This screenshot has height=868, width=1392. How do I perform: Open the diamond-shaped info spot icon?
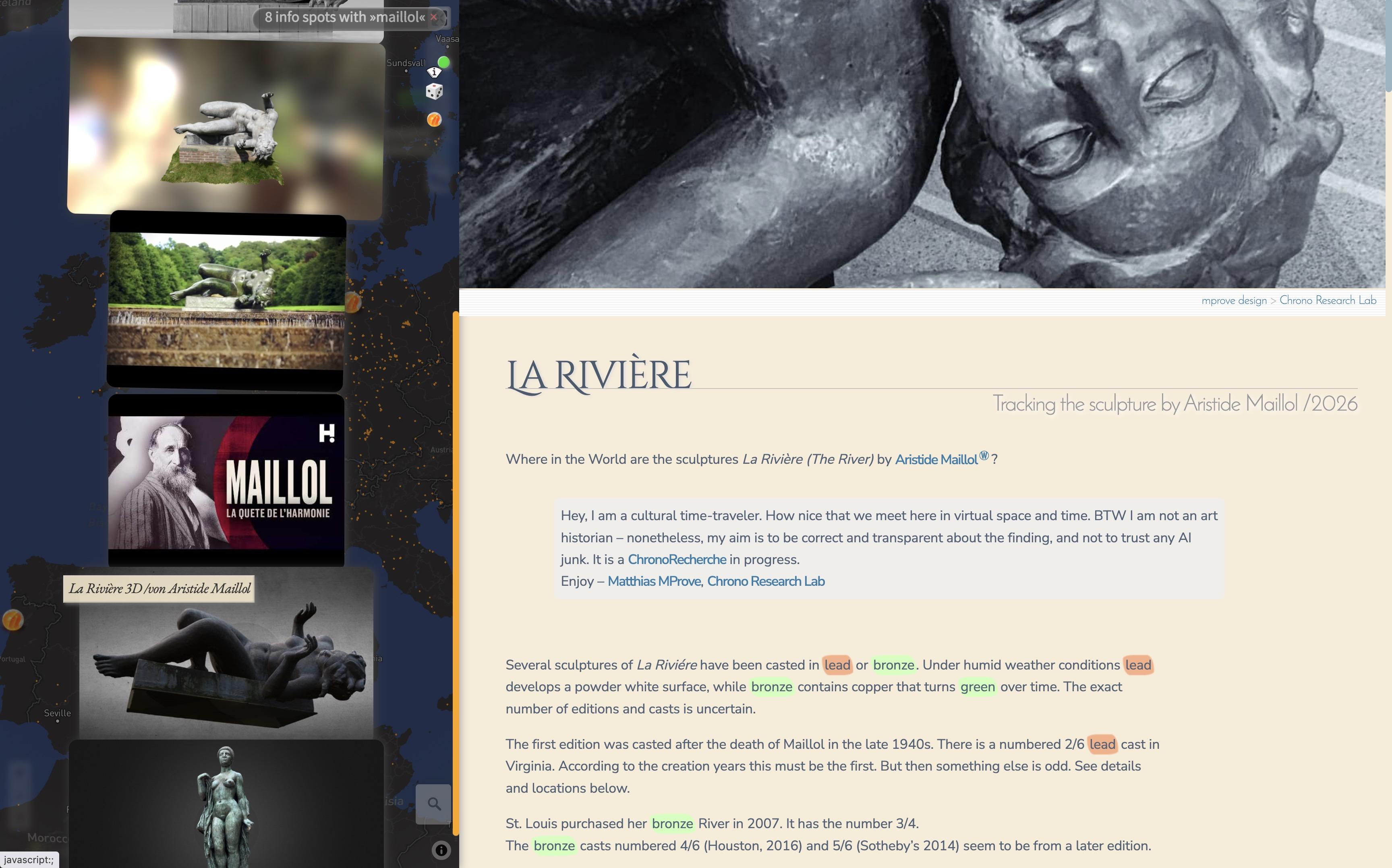coord(434,72)
